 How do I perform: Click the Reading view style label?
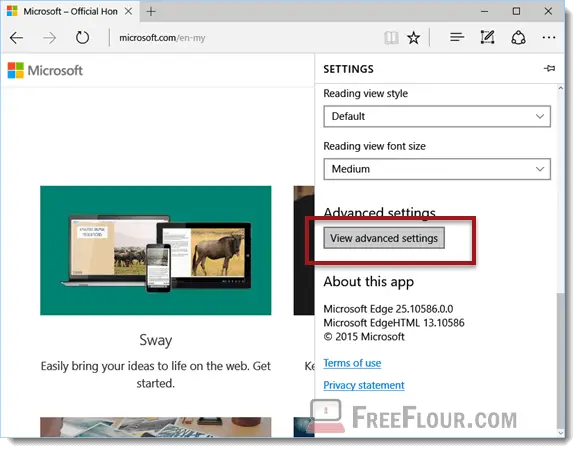tap(365, 94)
